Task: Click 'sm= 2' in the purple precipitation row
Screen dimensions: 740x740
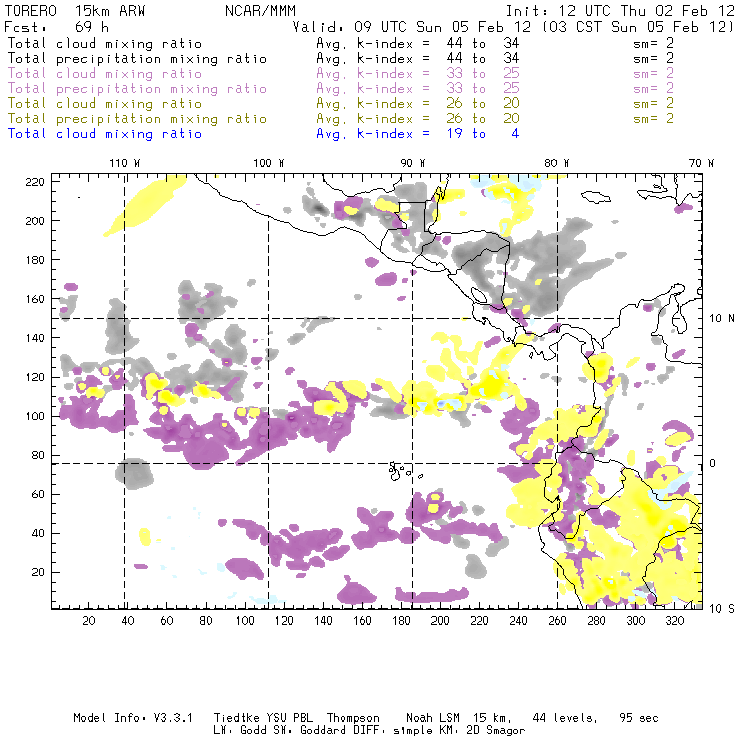Action: [653, 88]
